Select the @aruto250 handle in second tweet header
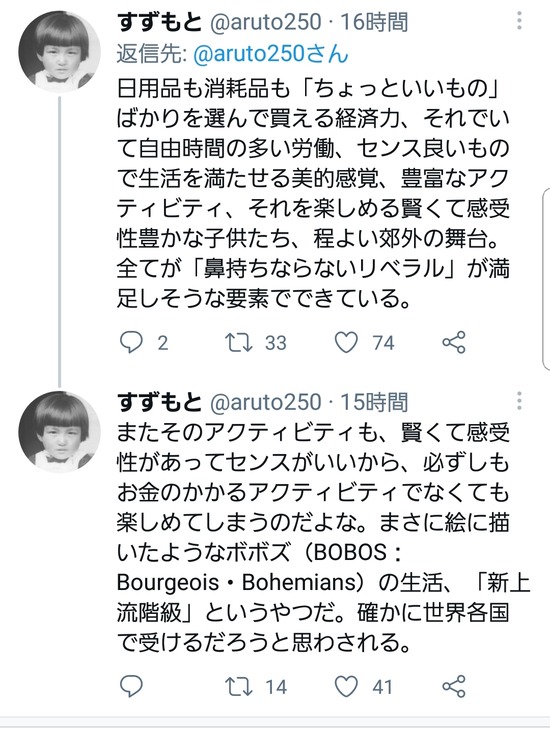This screenshot has height=729, width=550. click(265, 403)
